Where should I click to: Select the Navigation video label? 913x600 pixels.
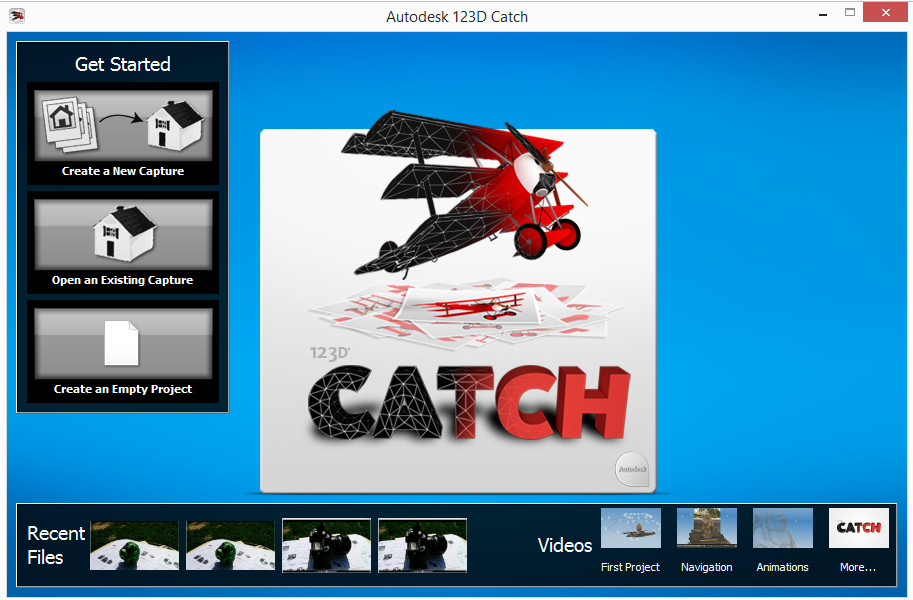pyautogui.click(x=706, y=567)
